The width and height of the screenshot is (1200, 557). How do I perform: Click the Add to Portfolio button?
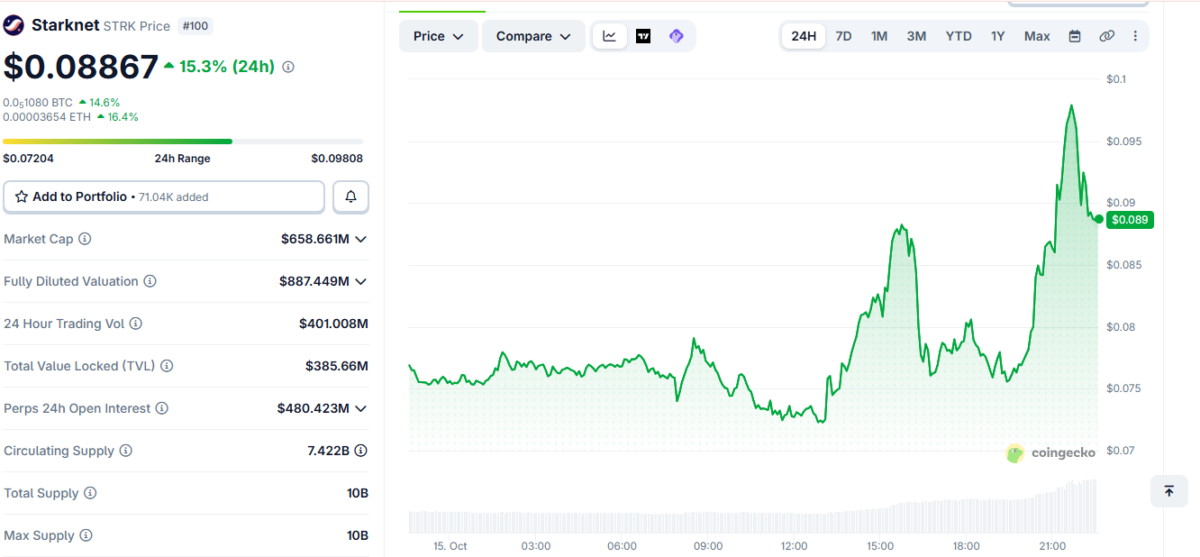[x=164, y=197]
